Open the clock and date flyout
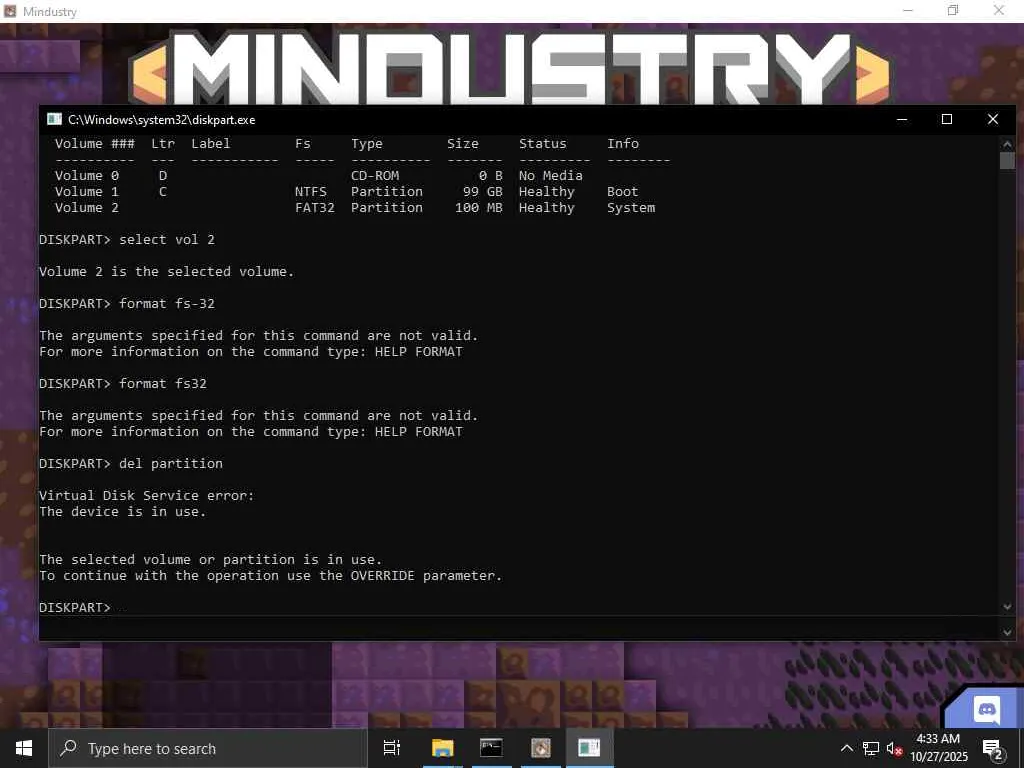 938,748
